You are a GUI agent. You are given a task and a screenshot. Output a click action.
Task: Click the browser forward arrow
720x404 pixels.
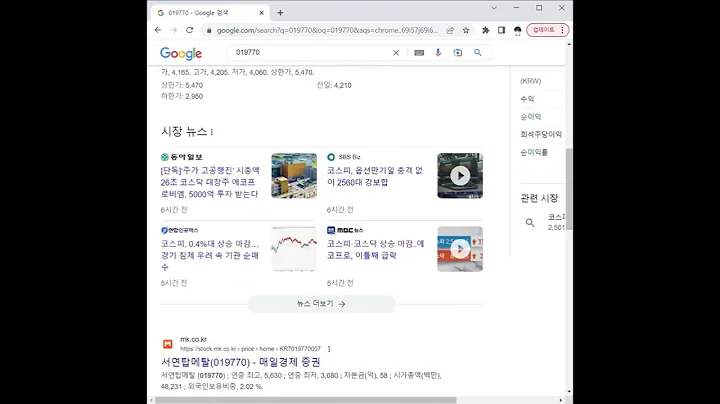tap(174, 30)
